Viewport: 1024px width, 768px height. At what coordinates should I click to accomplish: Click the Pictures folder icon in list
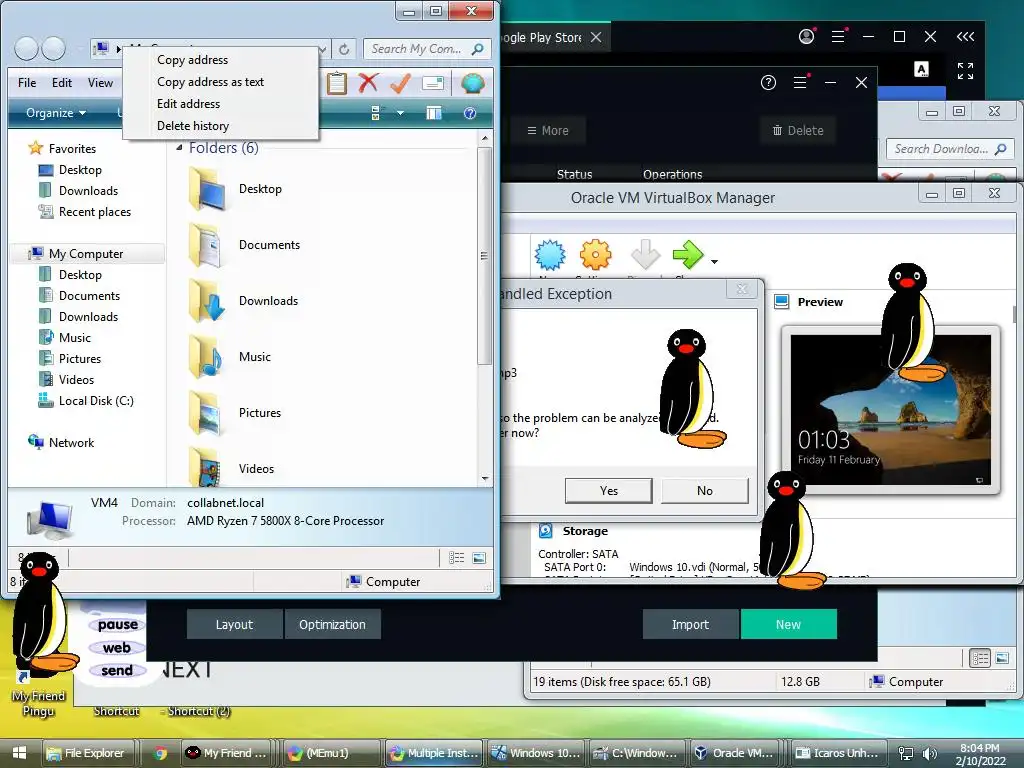tap(206, 413)
